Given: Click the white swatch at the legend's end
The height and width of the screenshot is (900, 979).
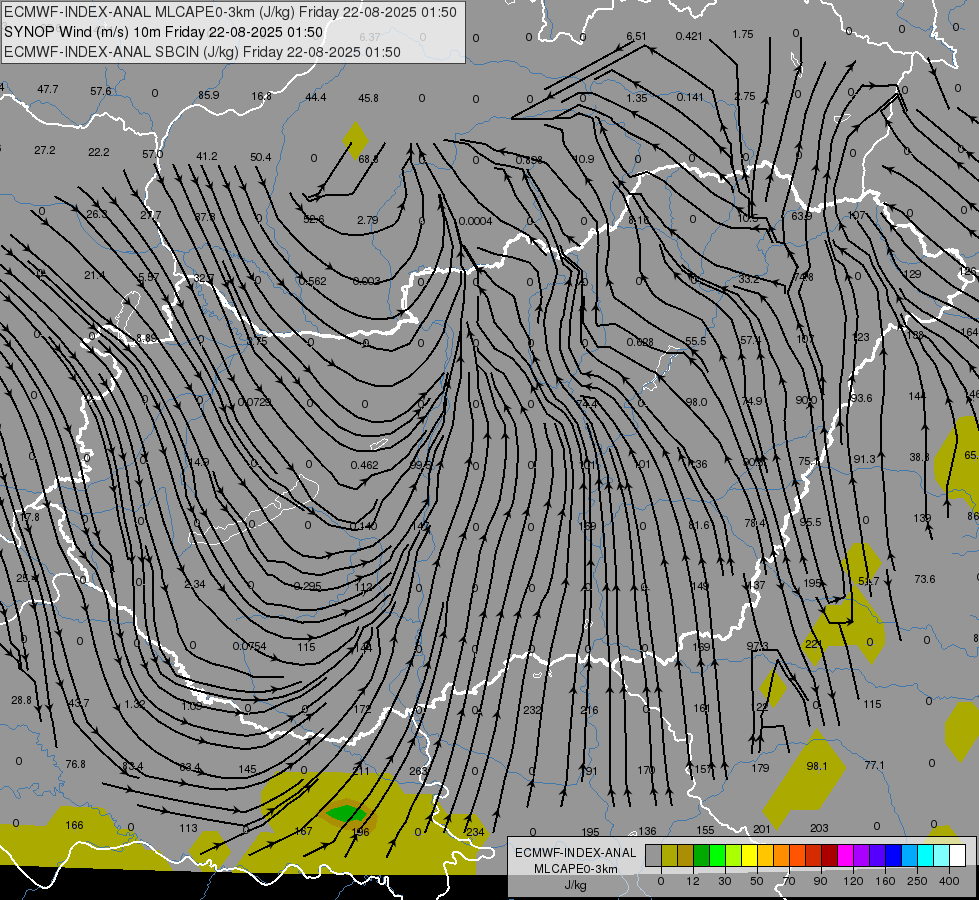Looking at the screenshot, I should [x=957, y=856].
